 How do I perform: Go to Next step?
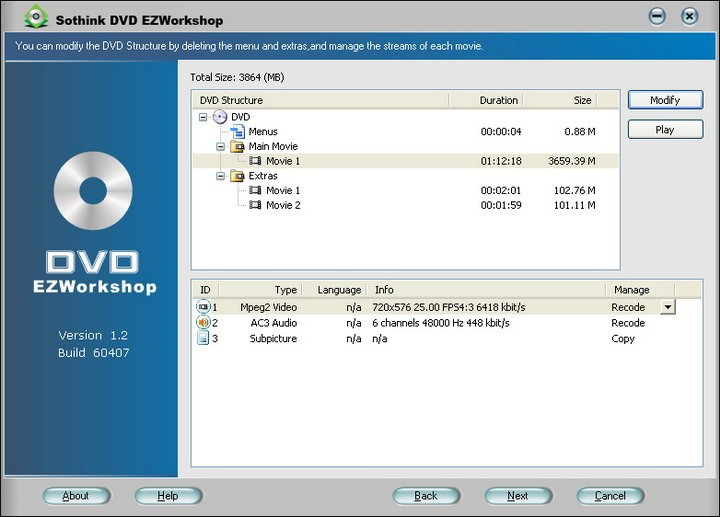point(518,496)
